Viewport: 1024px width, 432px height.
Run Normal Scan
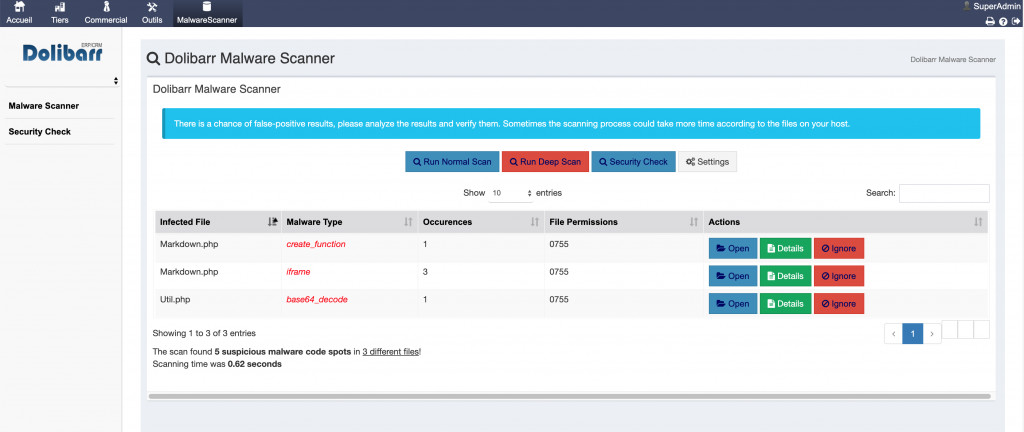click(x=450, y=162)
